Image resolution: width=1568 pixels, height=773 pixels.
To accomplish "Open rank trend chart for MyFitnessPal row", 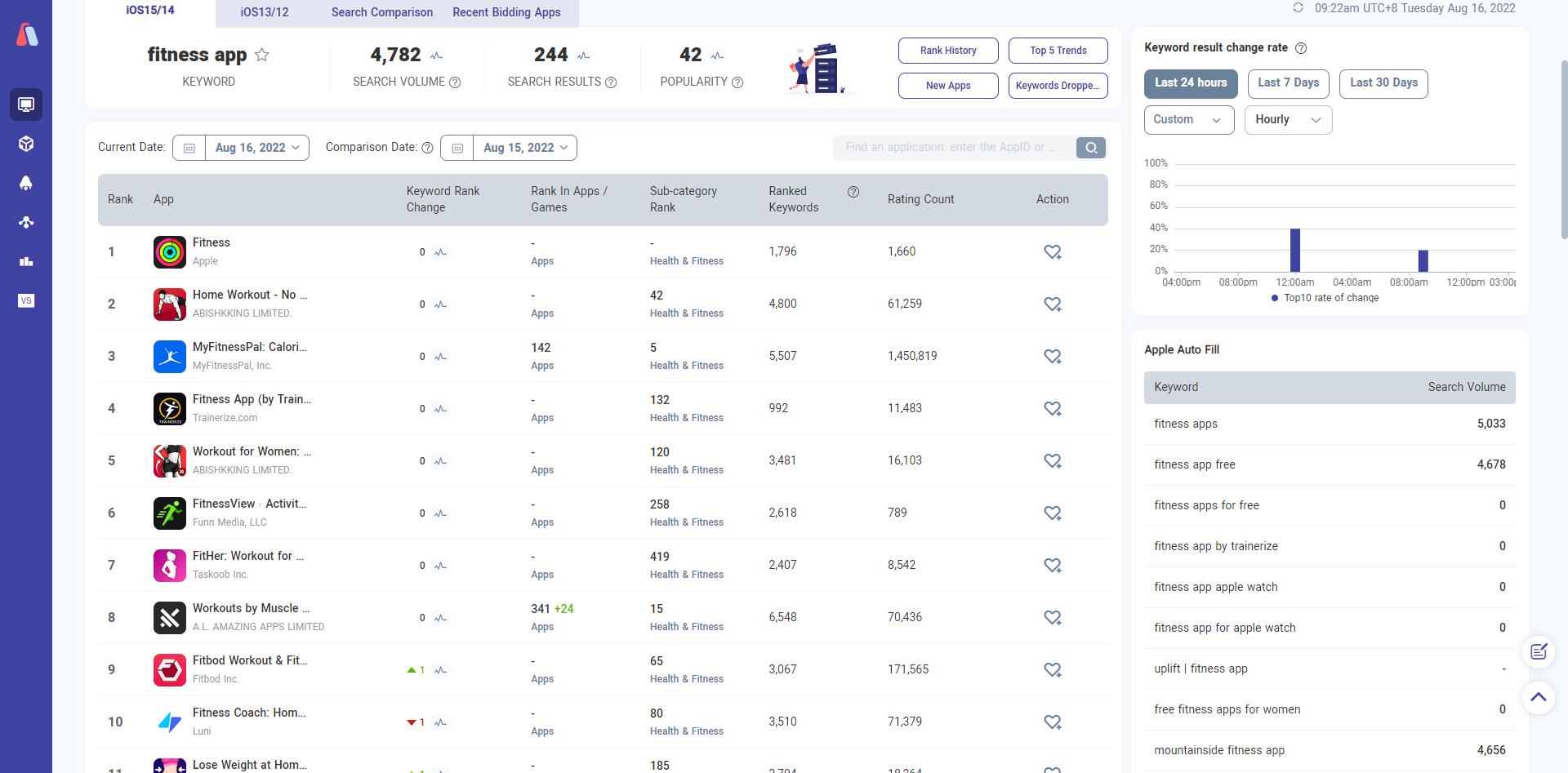I will point(440,357).
